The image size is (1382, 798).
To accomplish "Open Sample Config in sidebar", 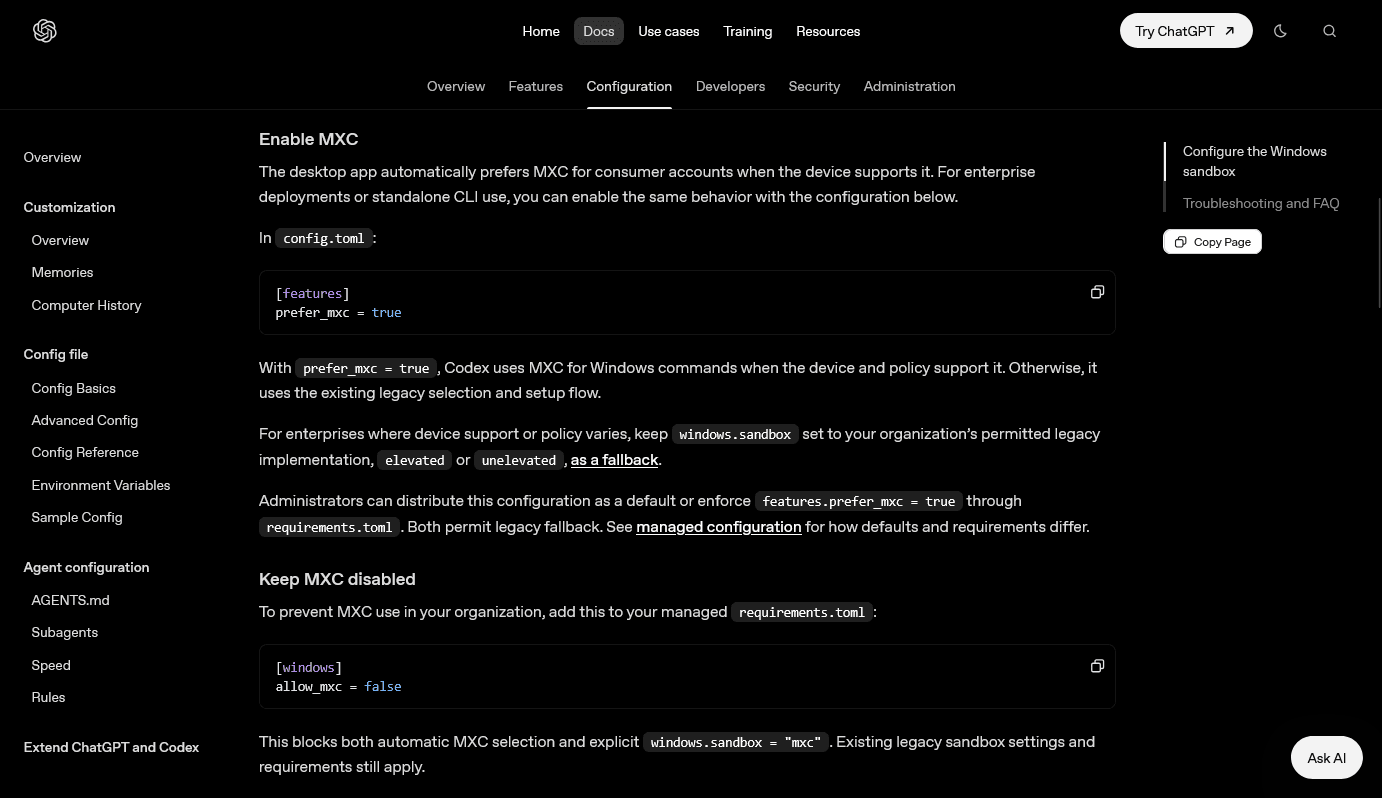I will point(77,518).
